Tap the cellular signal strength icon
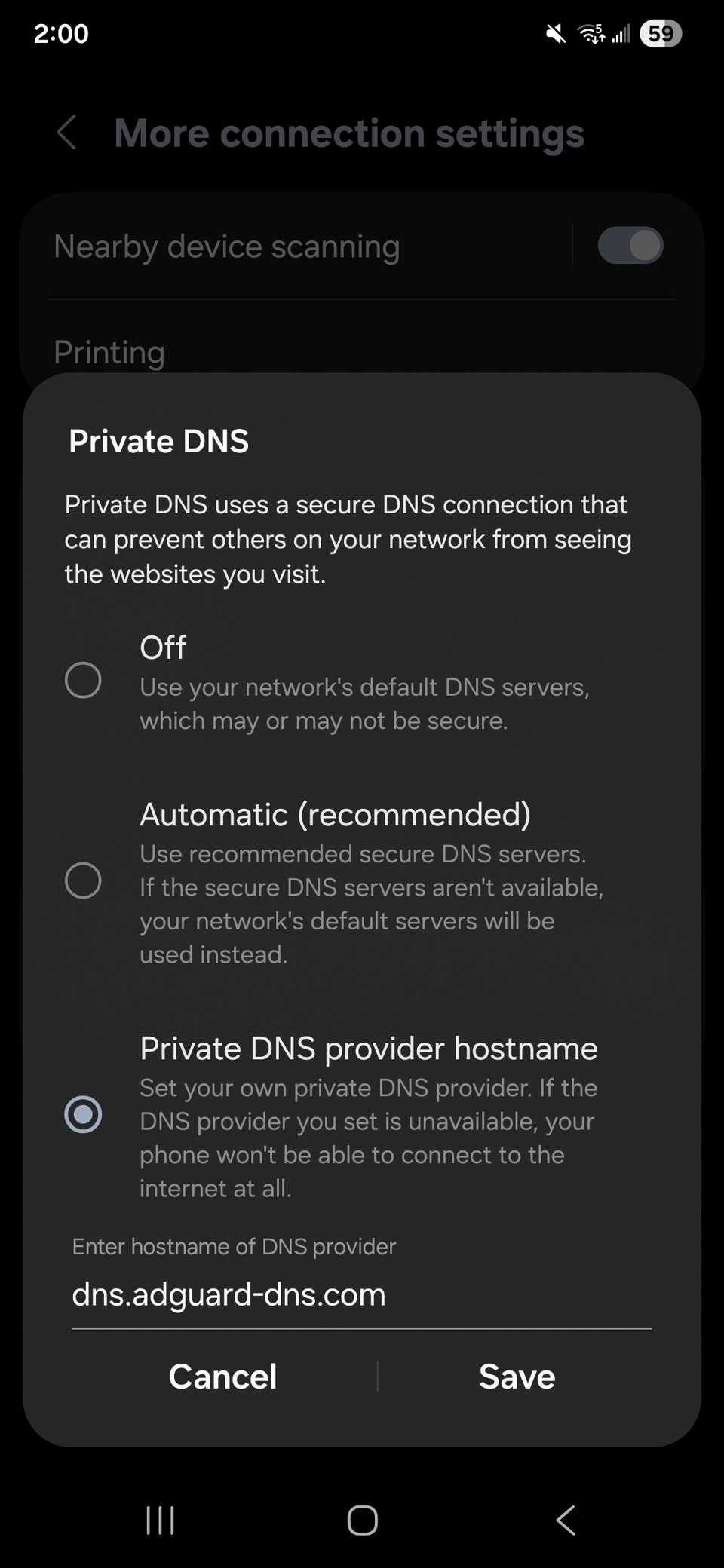 (620, 33)
